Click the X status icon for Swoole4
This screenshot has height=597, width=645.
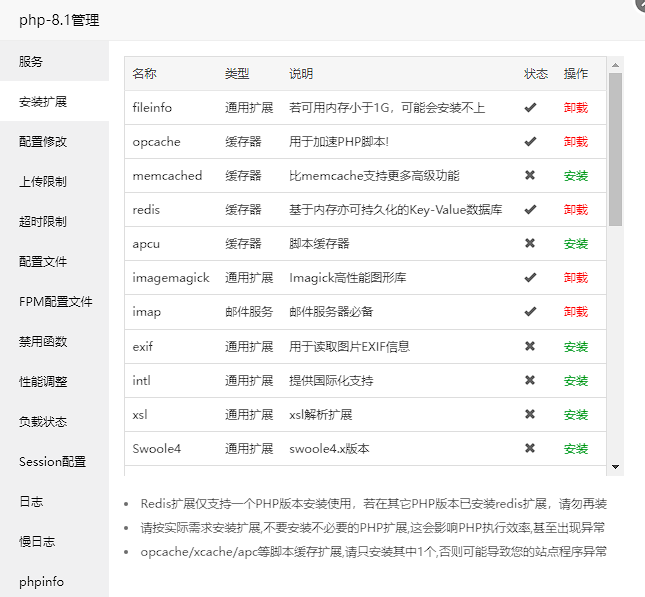pos(530,448)
